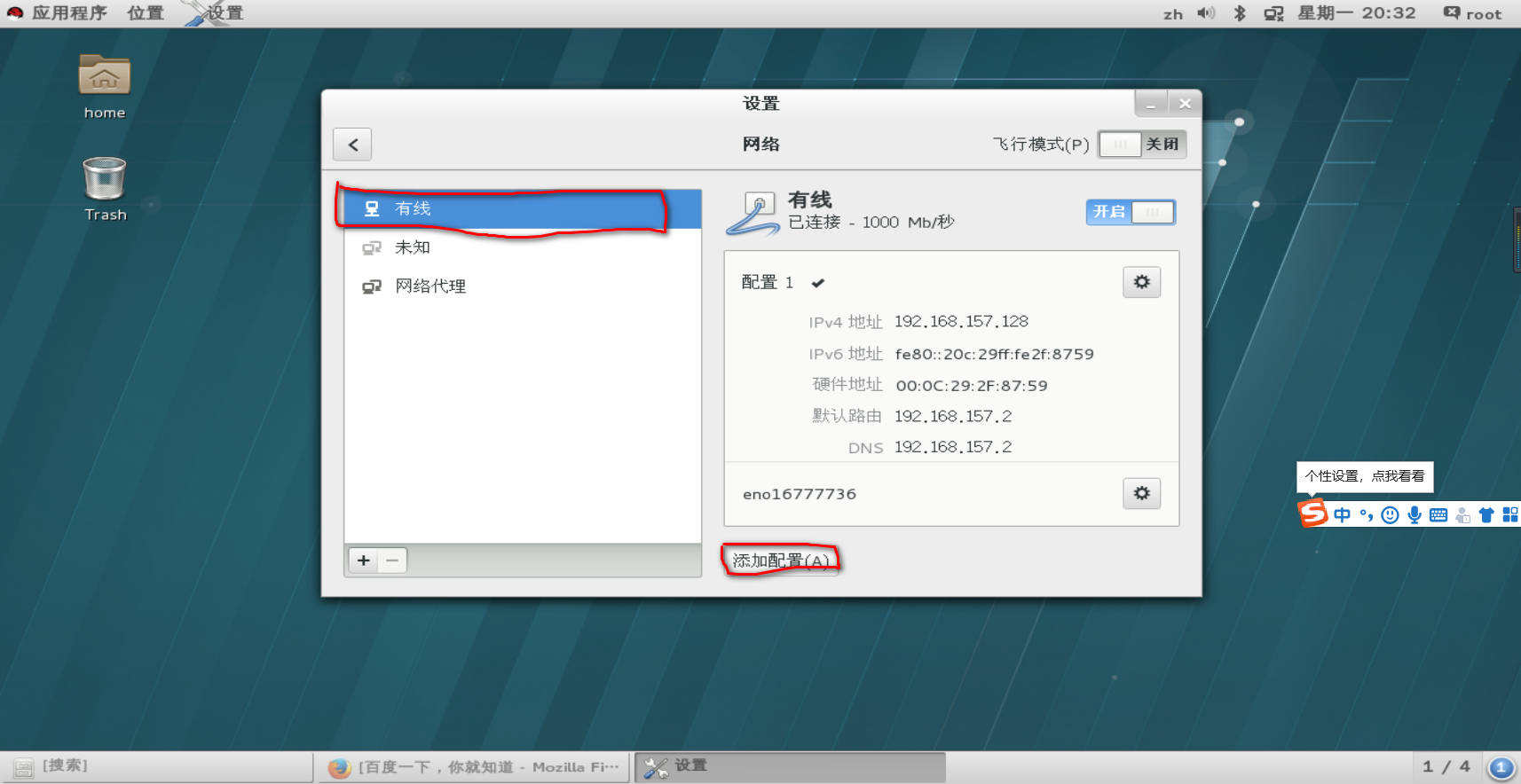1521x784 pixels.
Task: Open the Trash desktop icon
Action: [105, 189]
